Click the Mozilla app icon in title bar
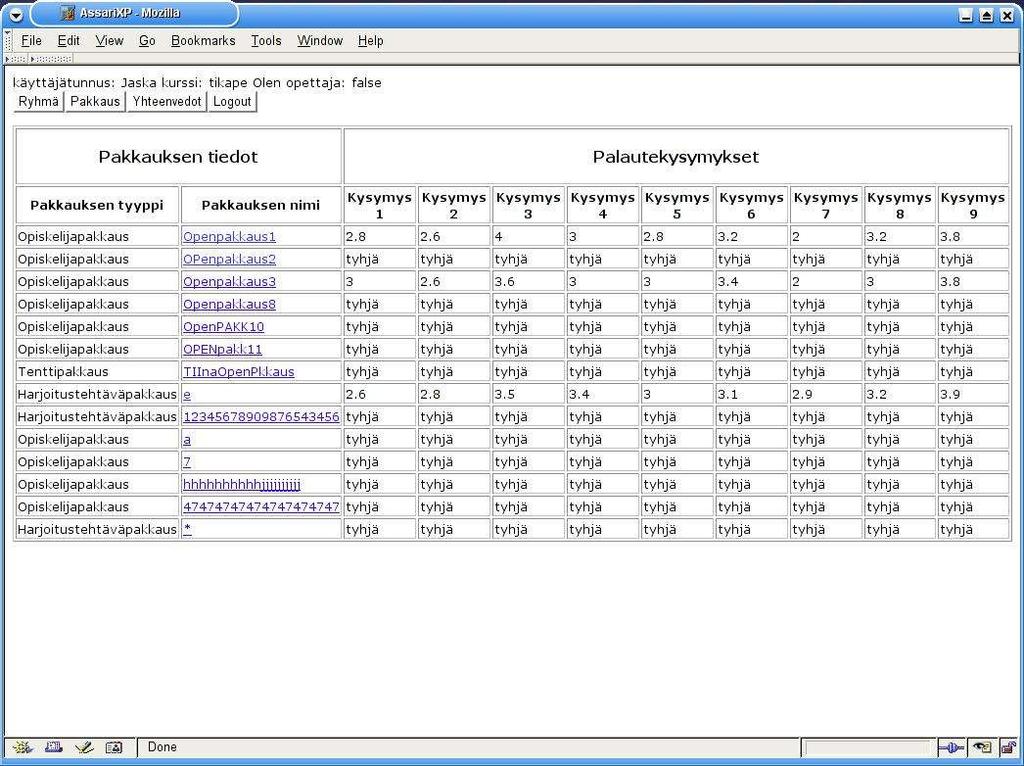 point(67,13)
